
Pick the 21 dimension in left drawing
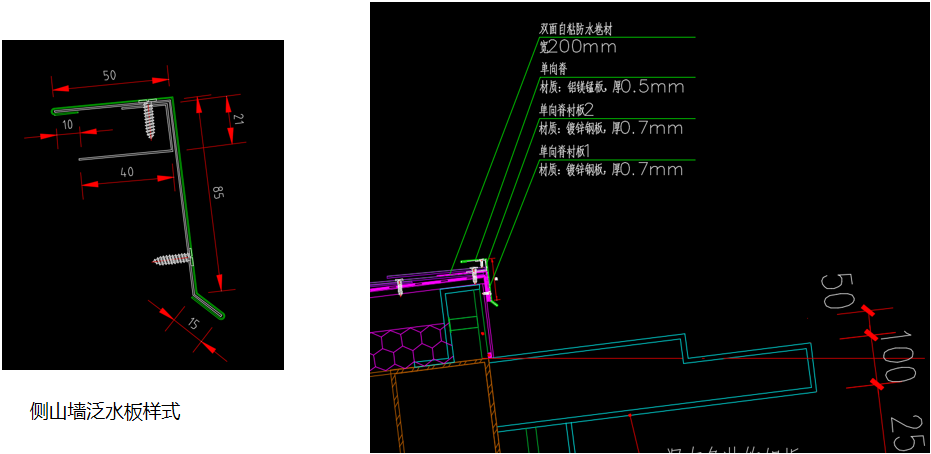point(237,120)
